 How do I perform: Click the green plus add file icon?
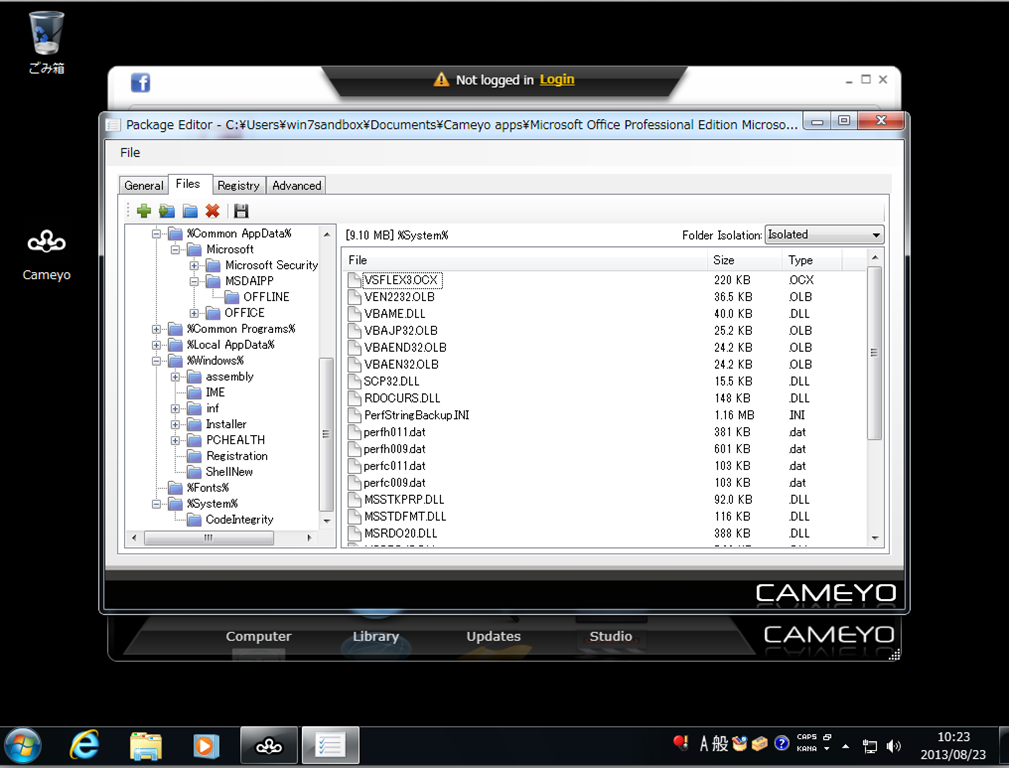coord(144,211)
